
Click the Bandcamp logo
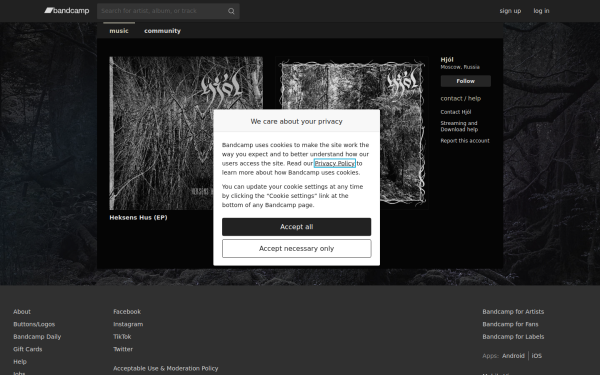pyautogui.click(x=67, y=11)
